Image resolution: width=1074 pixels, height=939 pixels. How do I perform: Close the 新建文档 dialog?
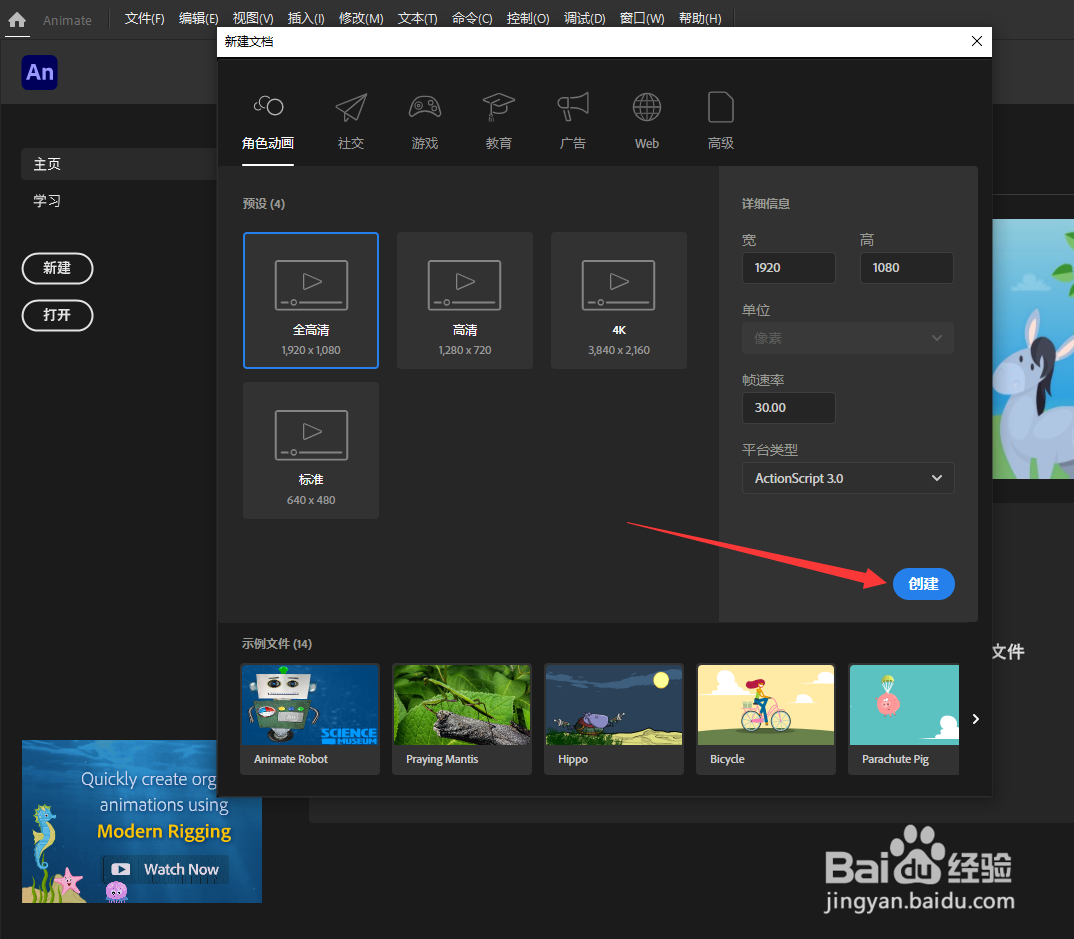click(x=977, y=41)
